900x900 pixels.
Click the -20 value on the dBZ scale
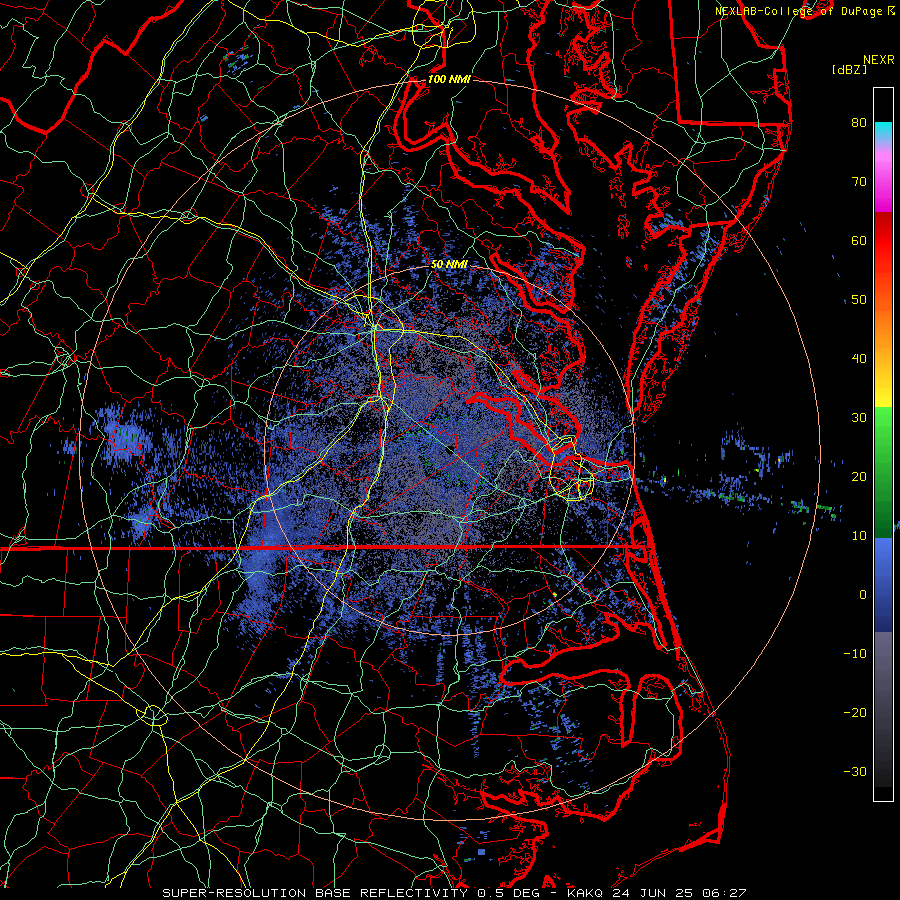pyautogui.click(x=855, y=712)
